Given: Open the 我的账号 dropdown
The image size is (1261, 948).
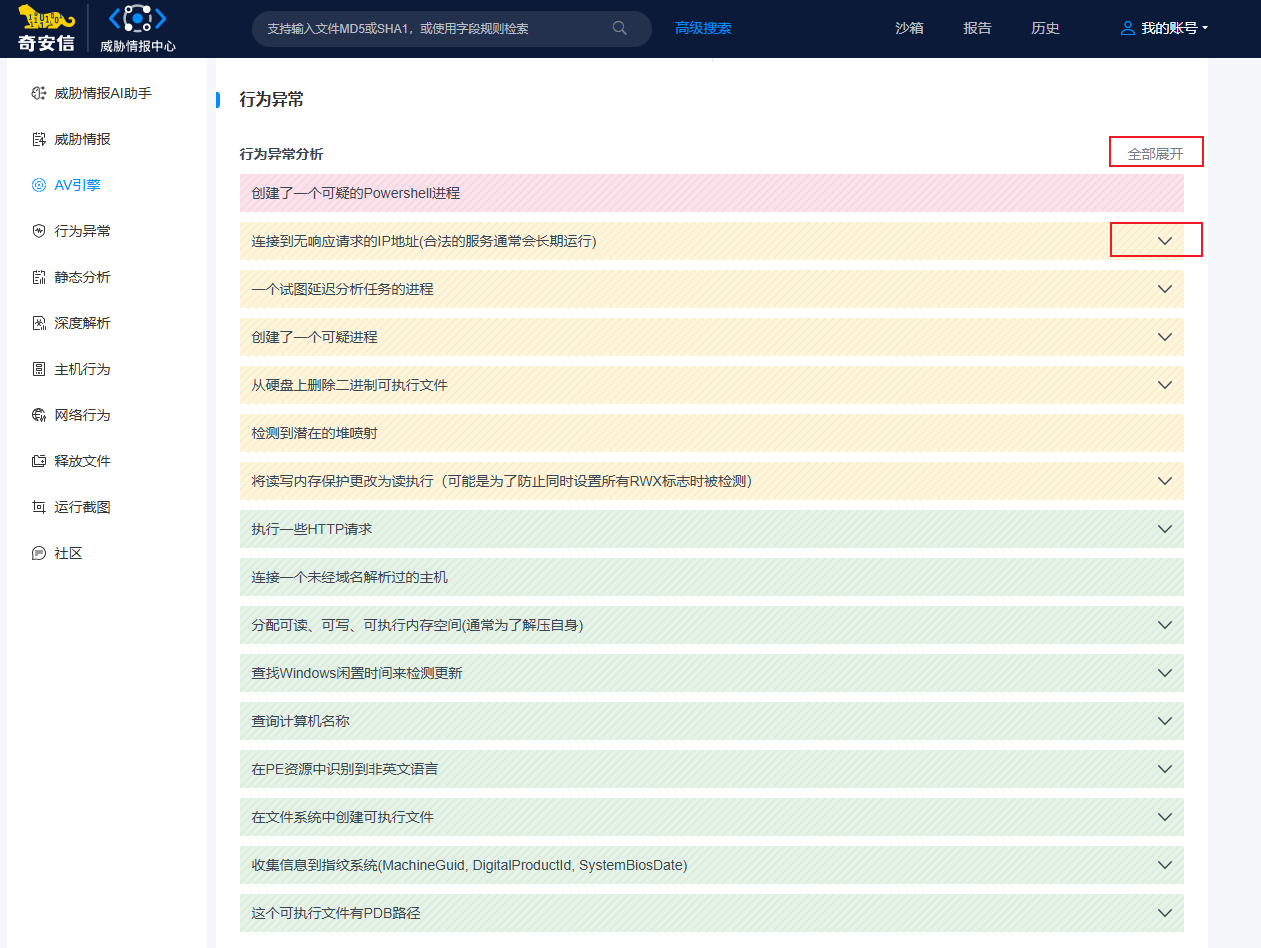Looking at the screenshot, I should coord(1164,28).
